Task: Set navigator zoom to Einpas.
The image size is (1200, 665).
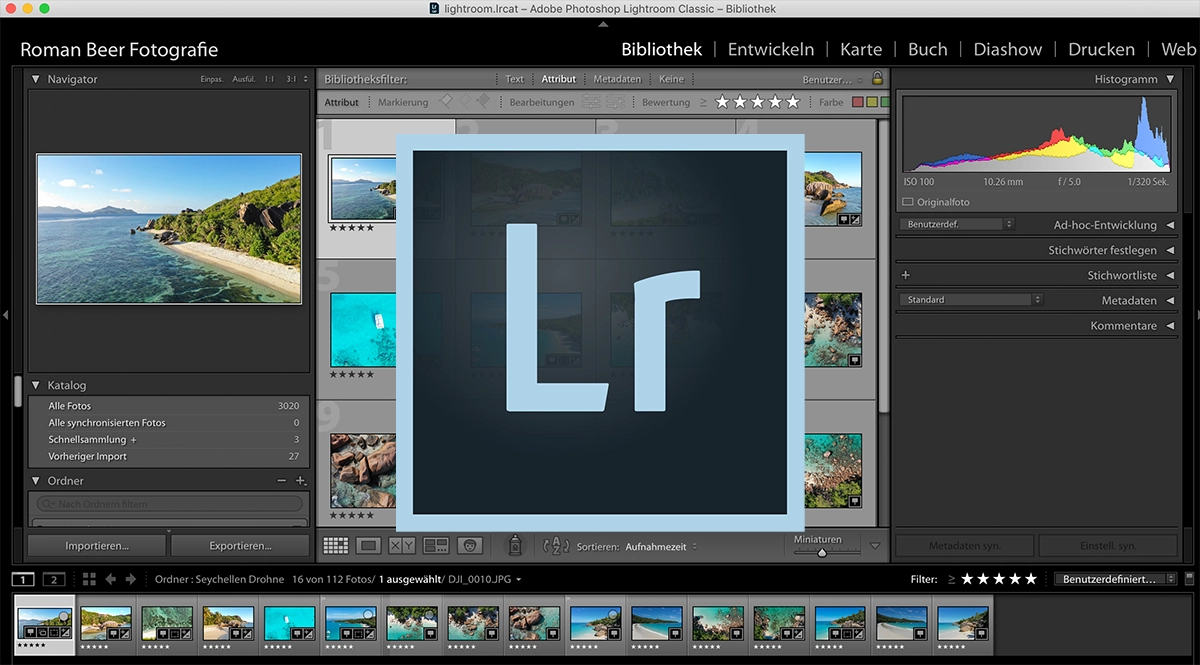Action: coord(211,79)
